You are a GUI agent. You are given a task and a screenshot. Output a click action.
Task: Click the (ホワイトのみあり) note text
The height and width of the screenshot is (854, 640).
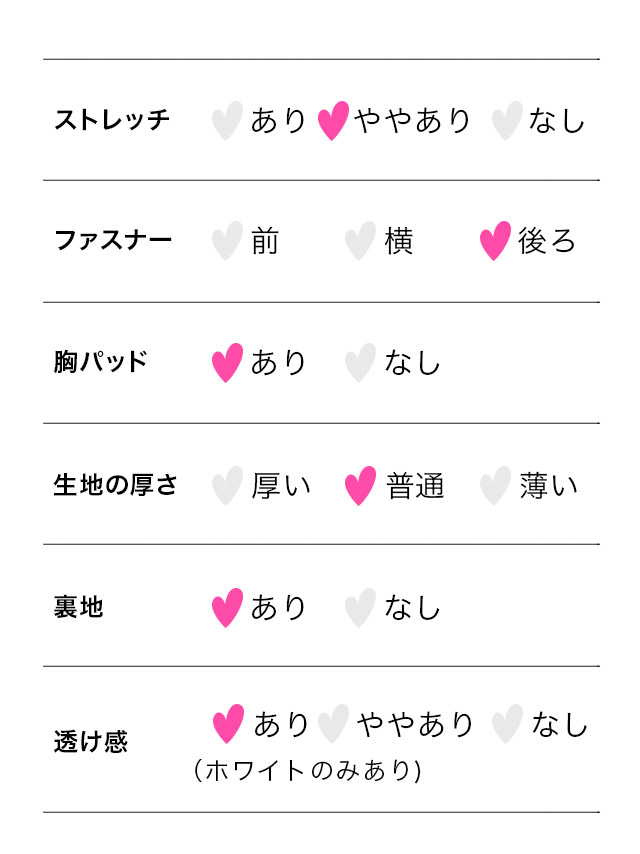[x=307, y=771]
